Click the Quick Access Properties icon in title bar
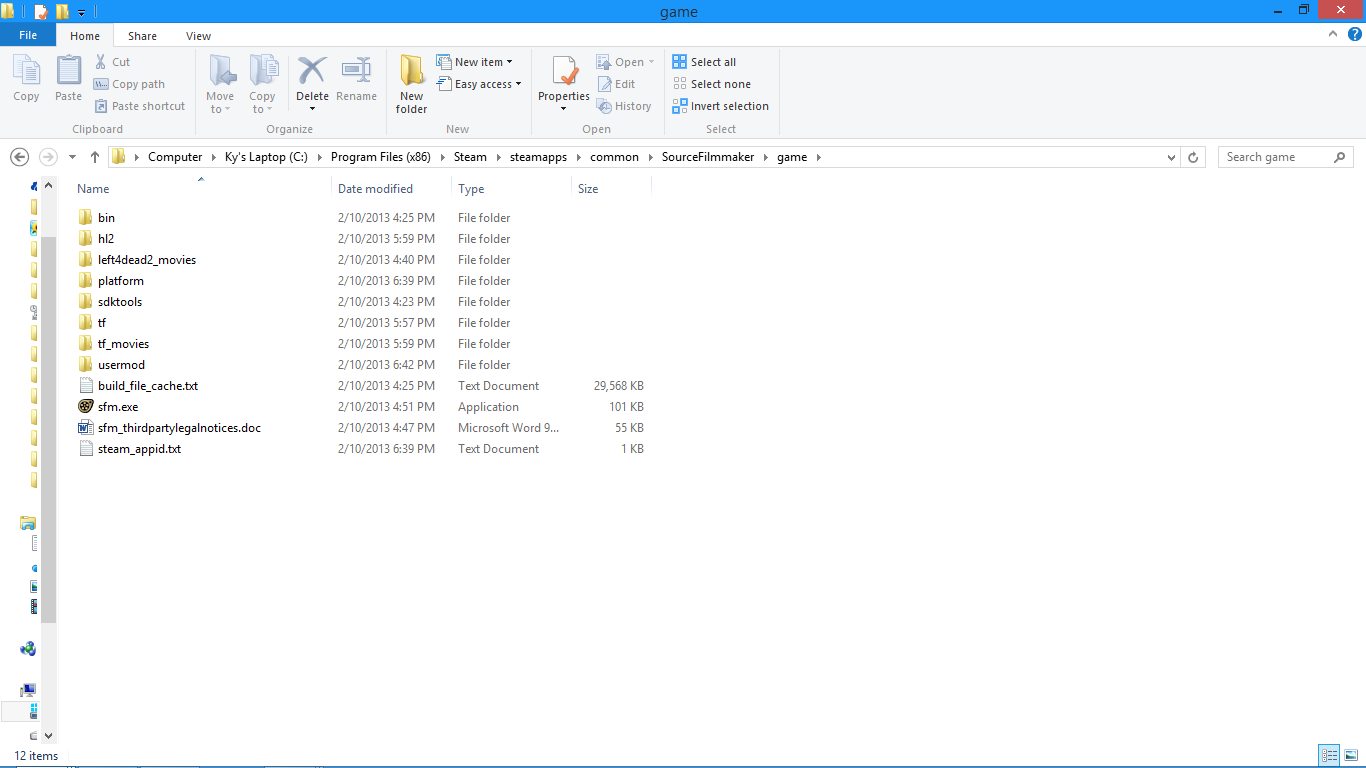The height and width of the screenshot is (768, 1366). (x=40, y=12)
